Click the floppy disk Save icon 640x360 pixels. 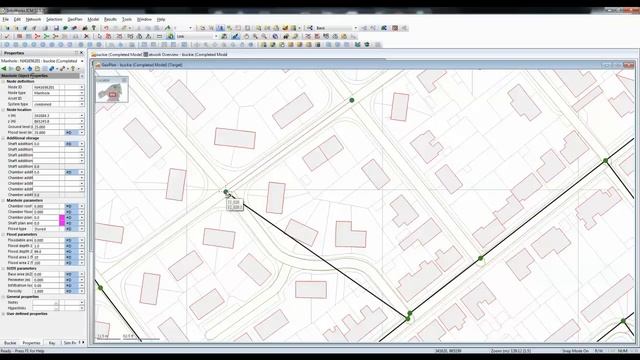pyautogui.click(x=56, y=28)
